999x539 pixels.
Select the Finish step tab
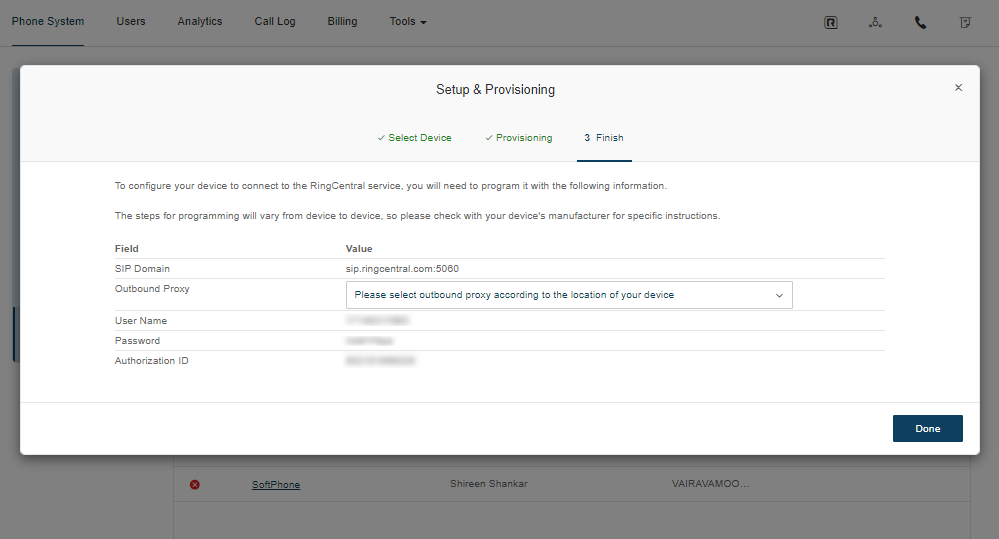pyautogui.click(x=604, y=138)
